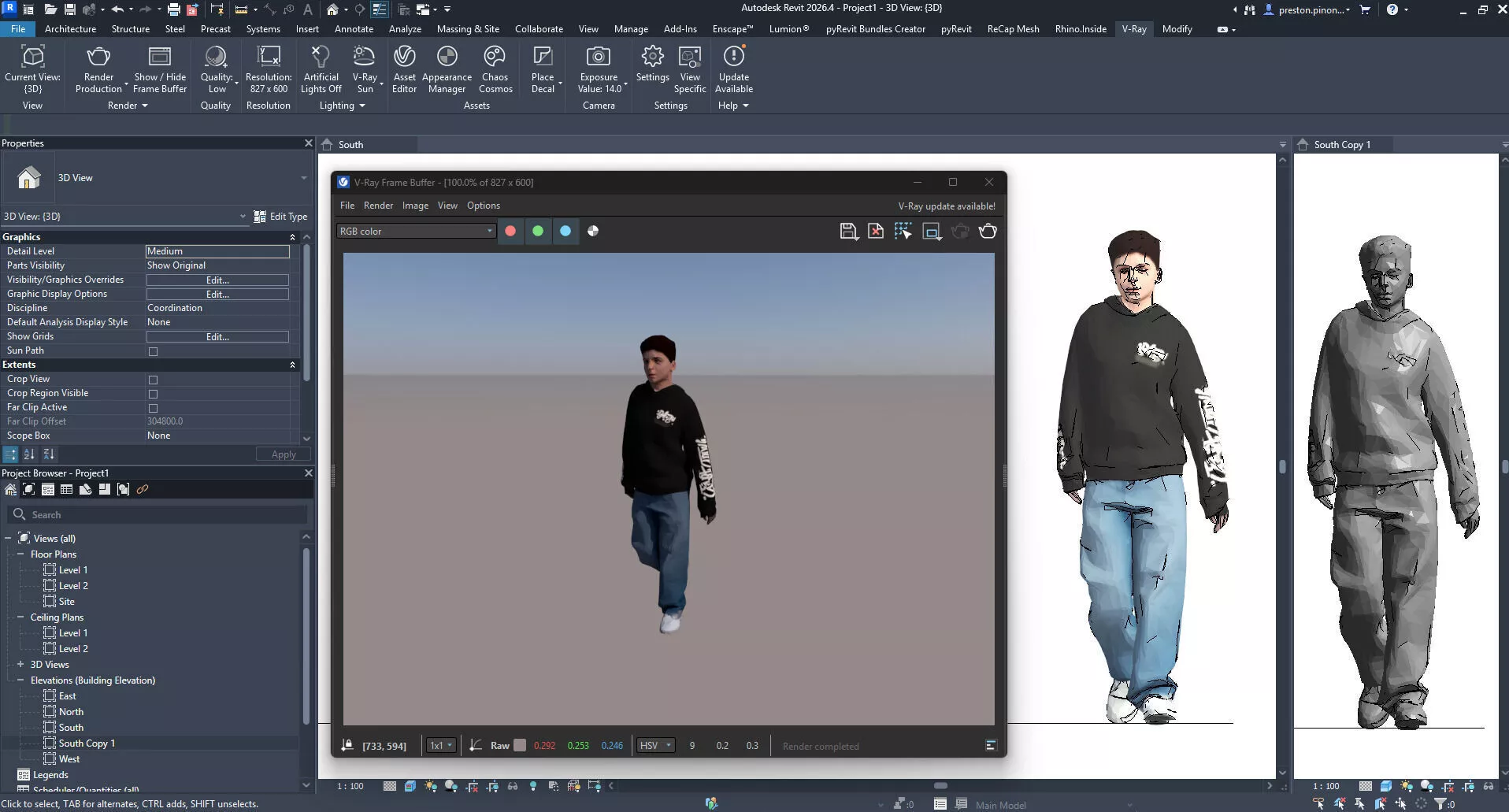Enable Crop Region Visible checkbox
This screenshot has width=1509, height=812.
click(x=153, y=394)
